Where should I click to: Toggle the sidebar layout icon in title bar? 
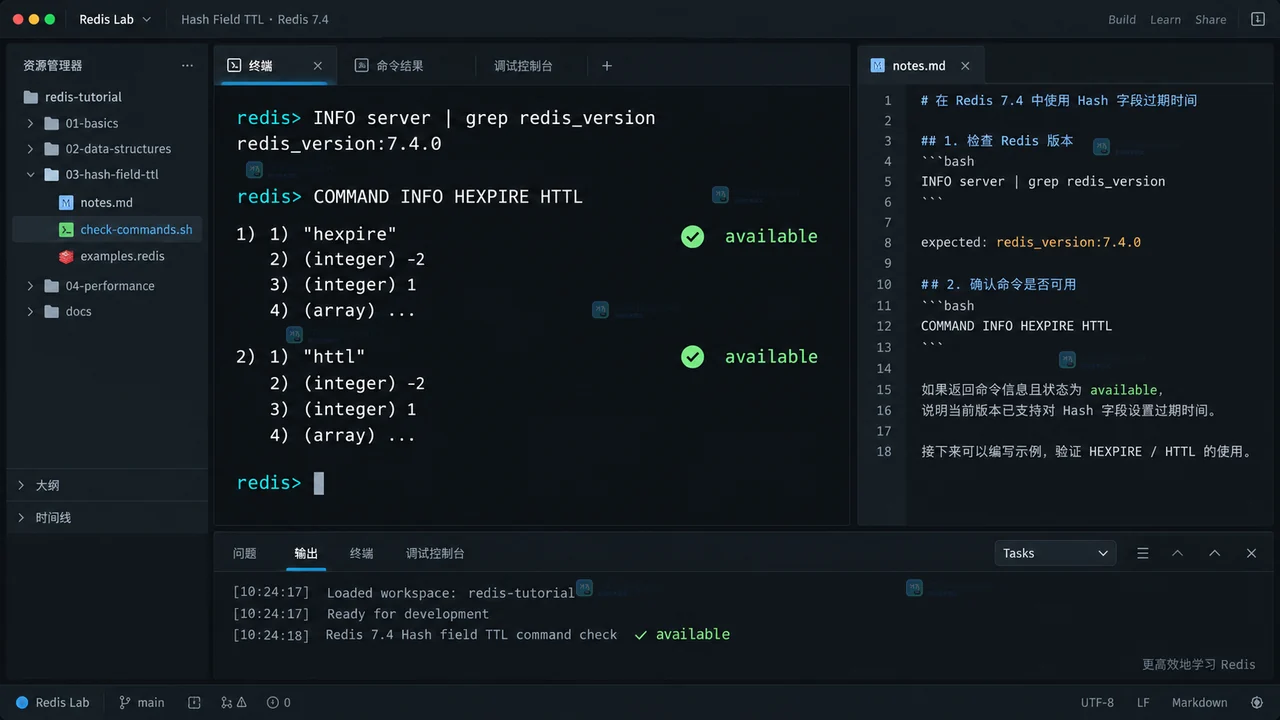[1258, 19]
